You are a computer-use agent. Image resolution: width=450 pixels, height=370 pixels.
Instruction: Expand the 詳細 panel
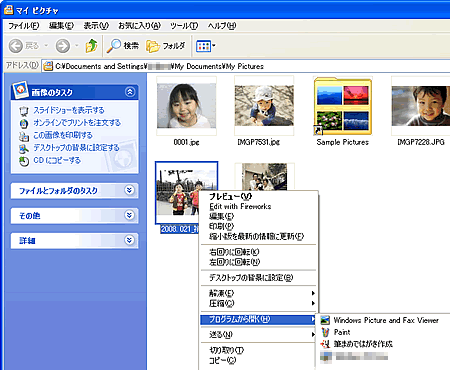[130, 240]
